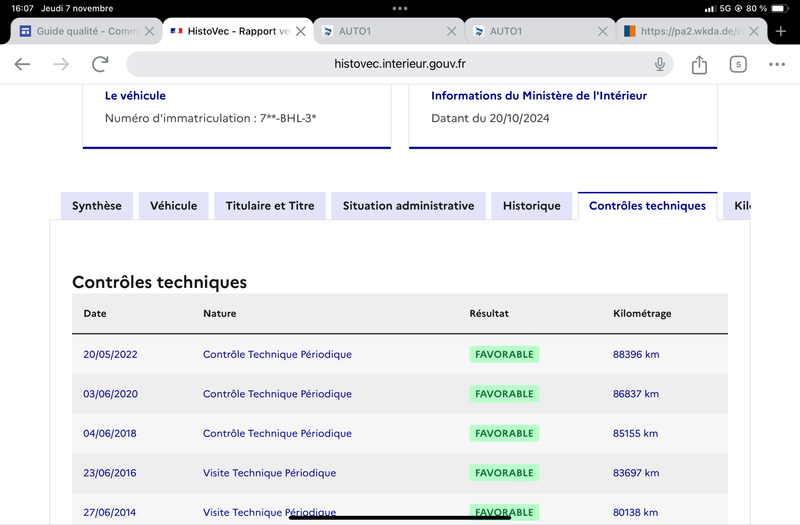This screenshot has width=800, height=525.
Task: Click FAVORABLE badge for 20/05/2022
Action: [x=504, y=354]
